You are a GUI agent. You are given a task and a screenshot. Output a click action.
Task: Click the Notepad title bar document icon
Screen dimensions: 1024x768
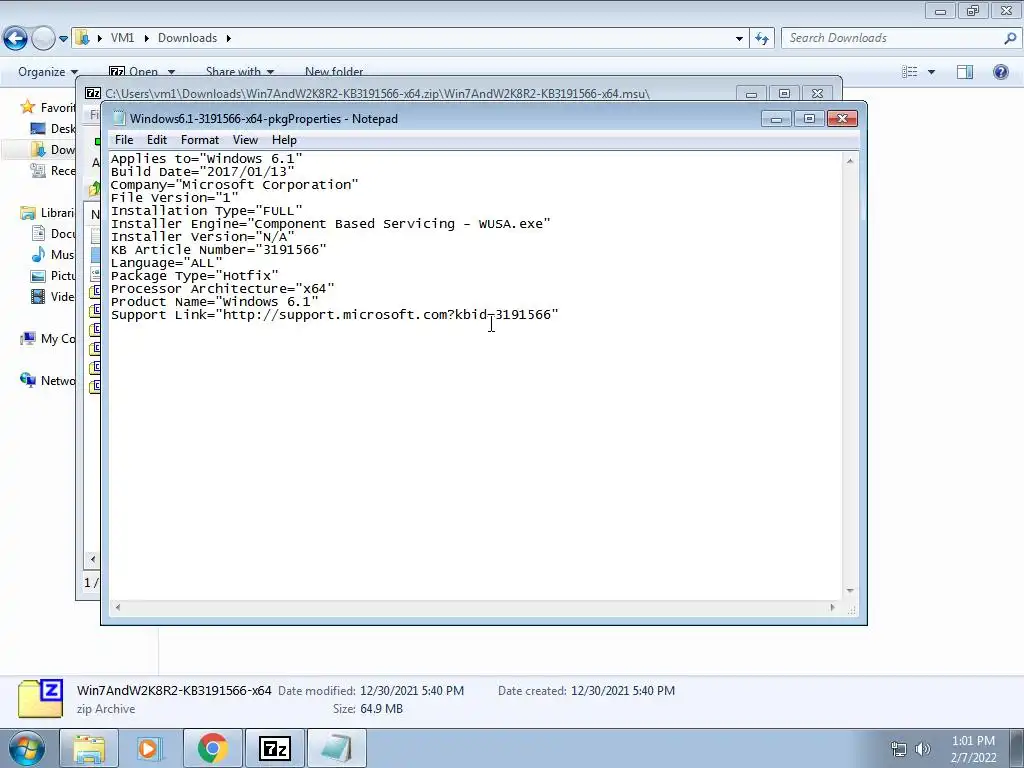click(119, 118)
